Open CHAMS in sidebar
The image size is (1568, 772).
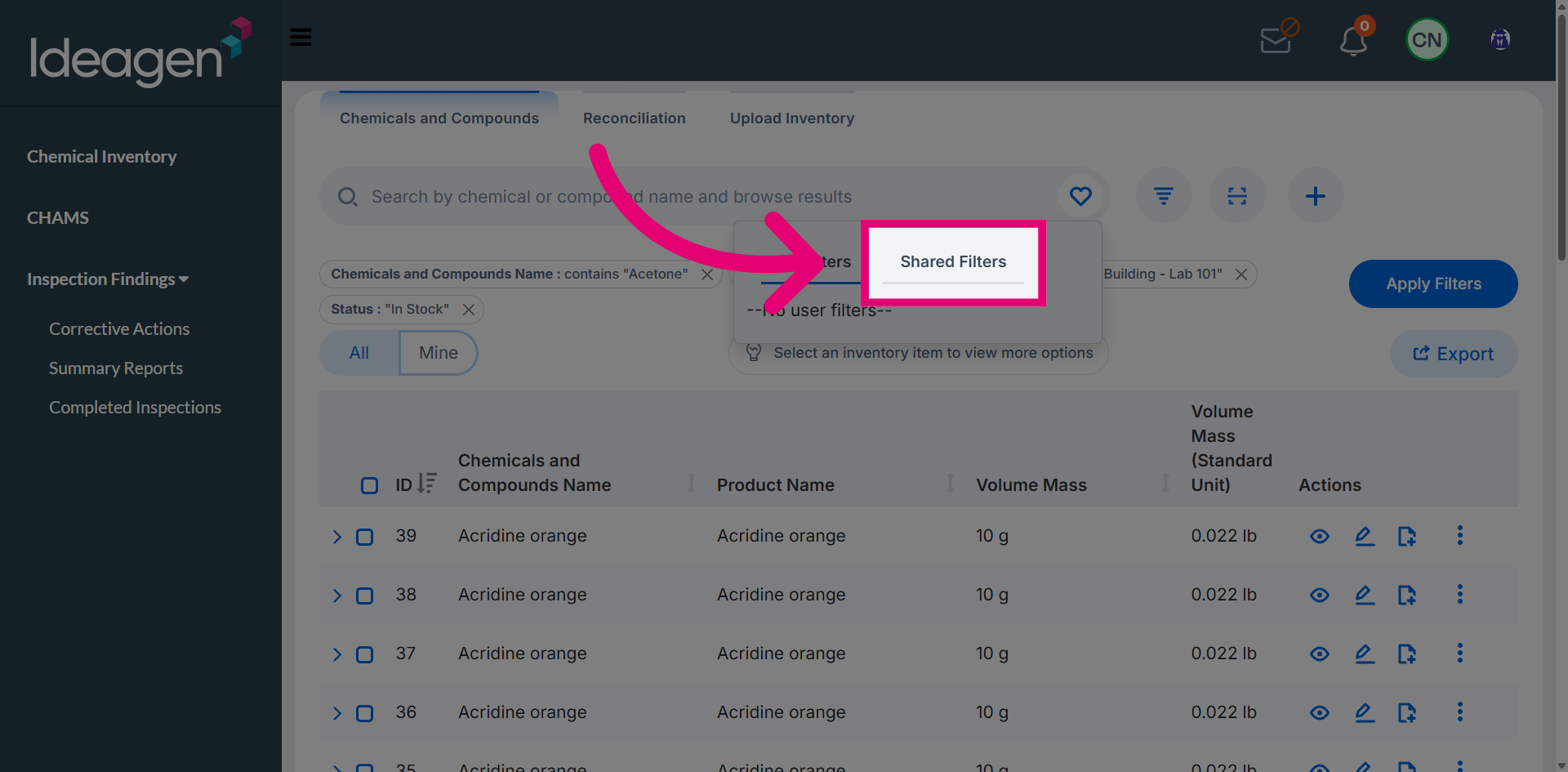click(58, 218)
